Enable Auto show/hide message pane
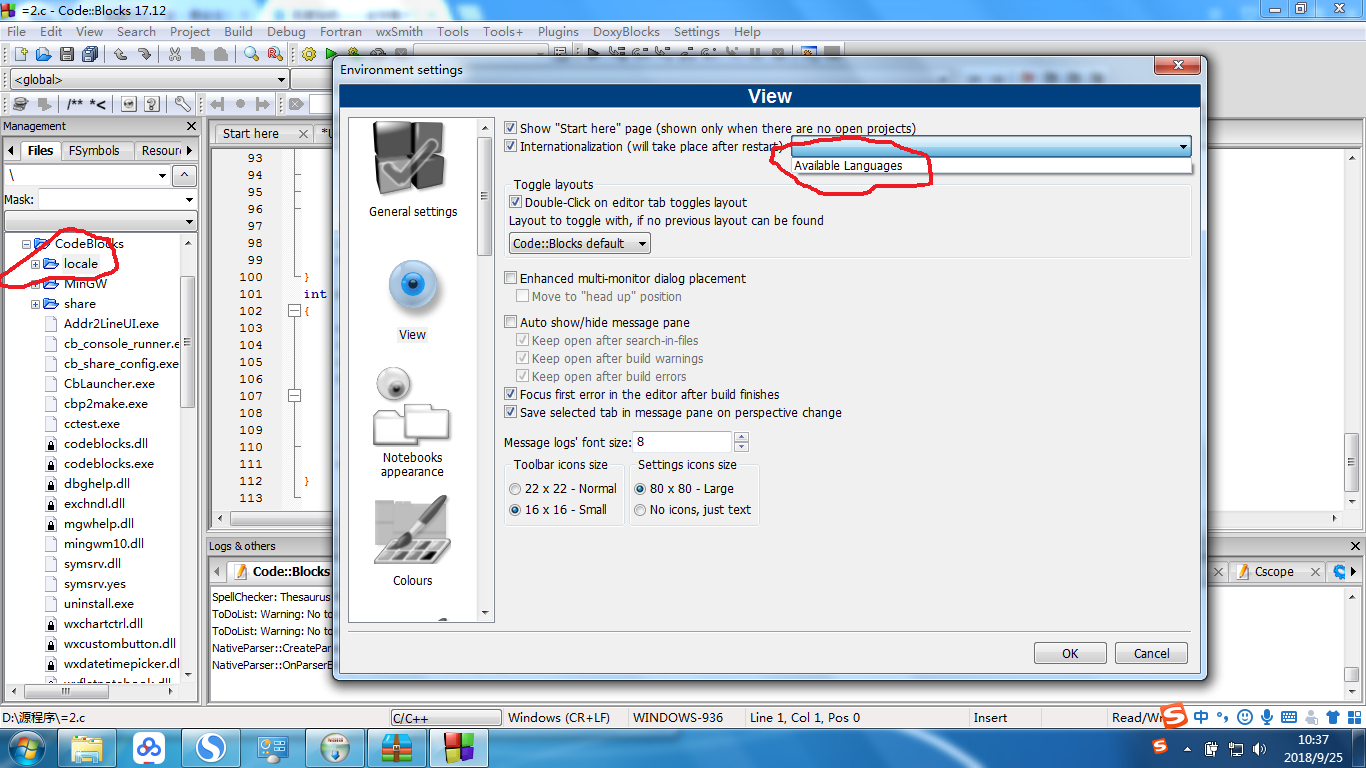Image resolution: width=1366 pixels, height=768 pixels. 511,322
